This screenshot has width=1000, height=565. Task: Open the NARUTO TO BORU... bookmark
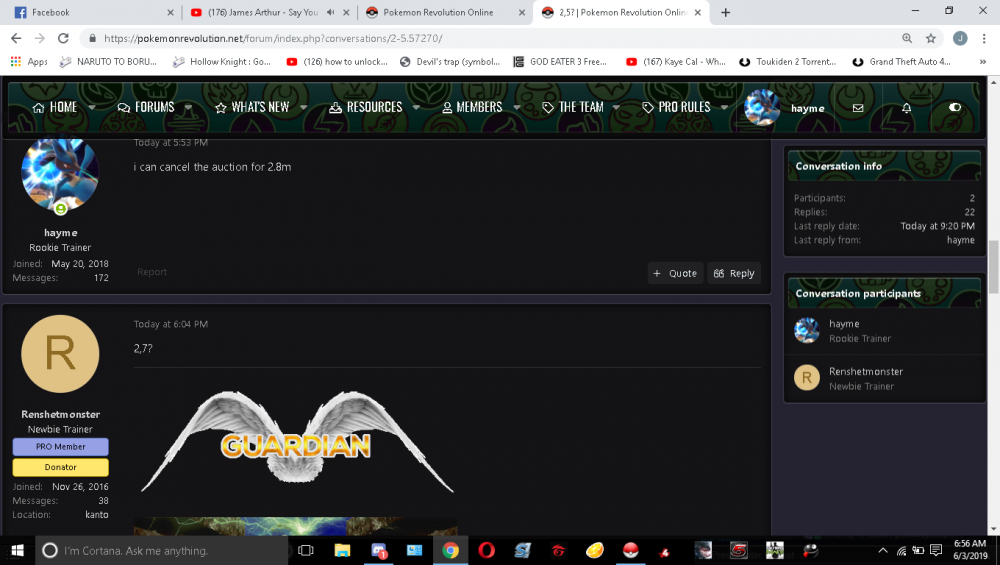pos(108,62)
